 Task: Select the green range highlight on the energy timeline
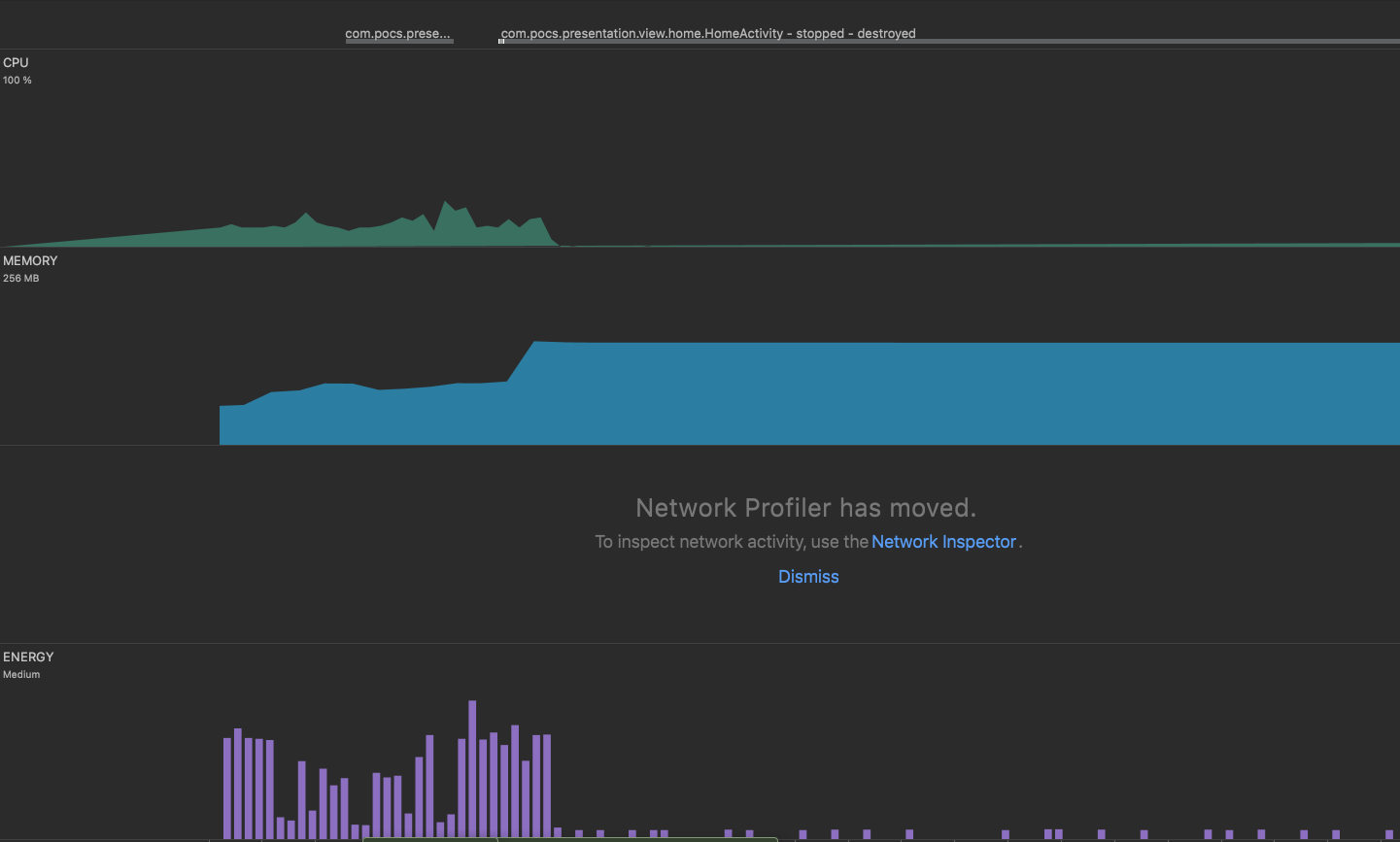[x=573, y=837]
